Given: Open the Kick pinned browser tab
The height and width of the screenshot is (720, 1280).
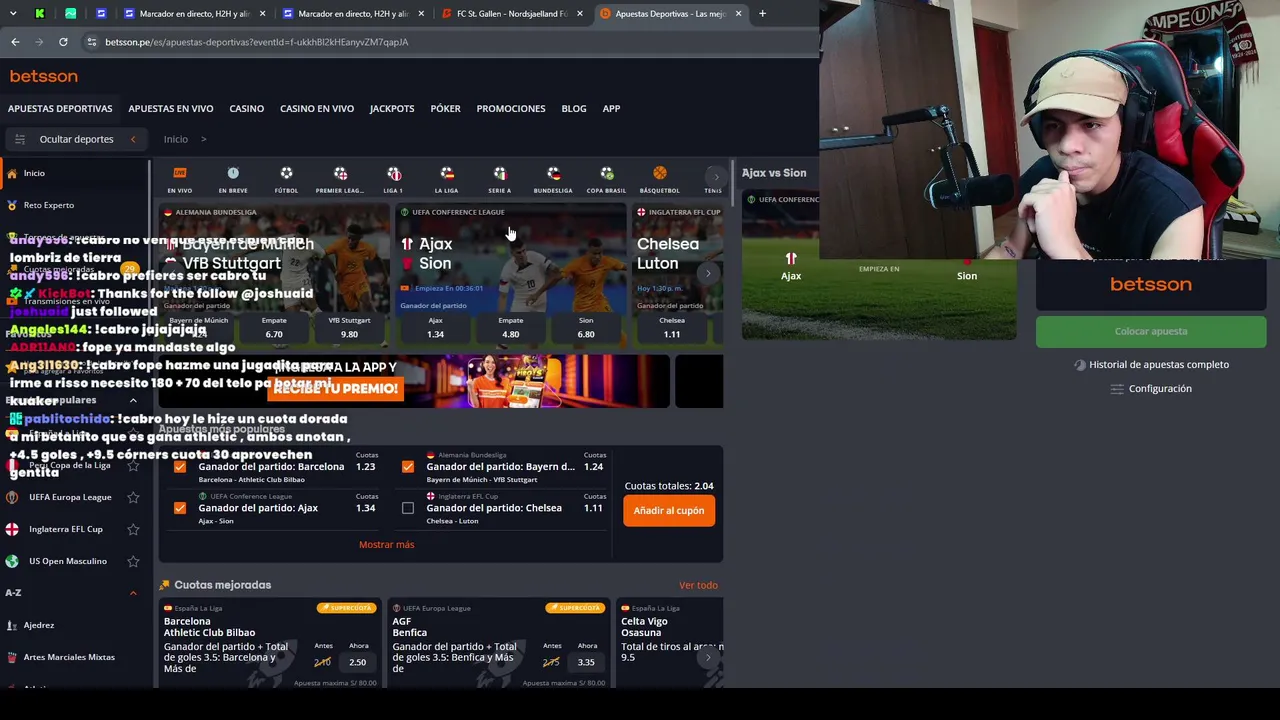Looking at the screenshot, I should (39, 14).
